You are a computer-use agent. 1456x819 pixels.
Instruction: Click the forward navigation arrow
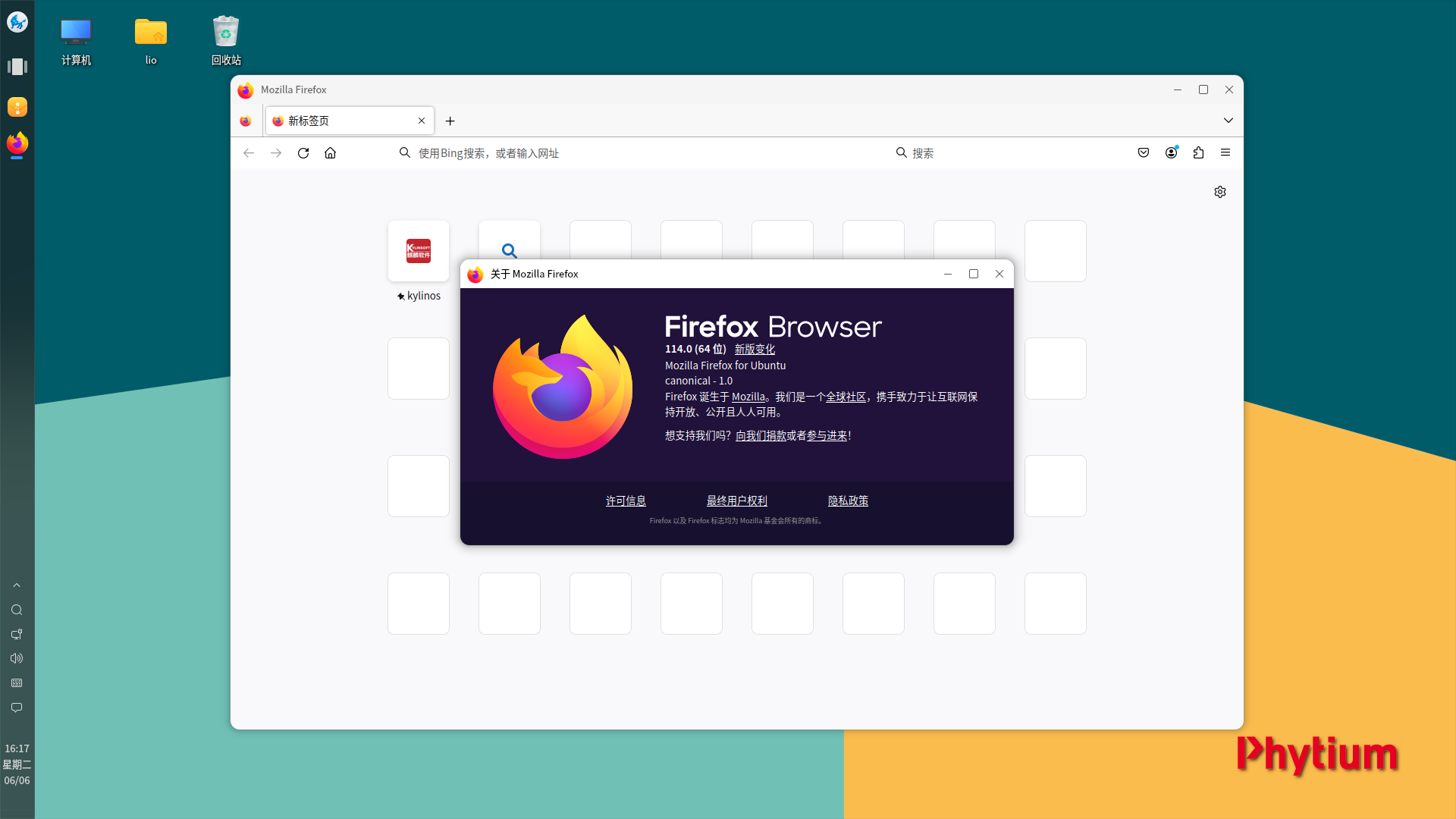click(x=276, y=153)
